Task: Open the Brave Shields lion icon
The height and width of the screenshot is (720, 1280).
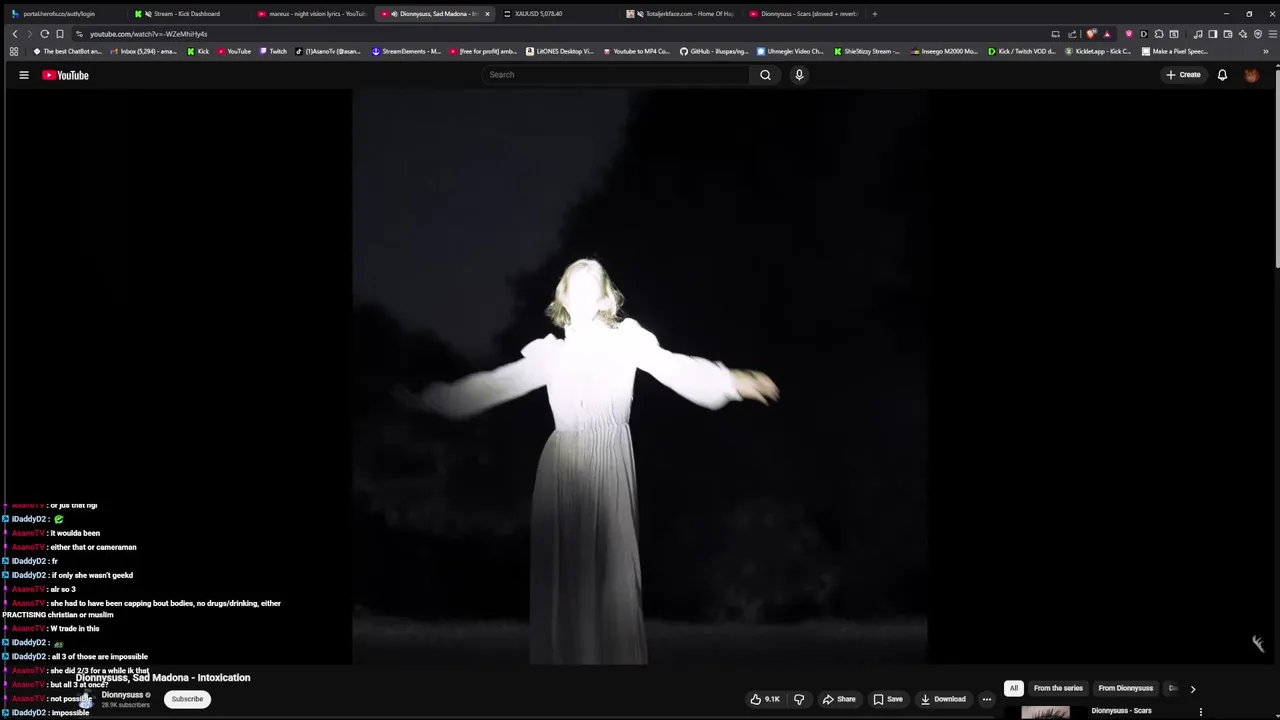Action: (1092, 34)
